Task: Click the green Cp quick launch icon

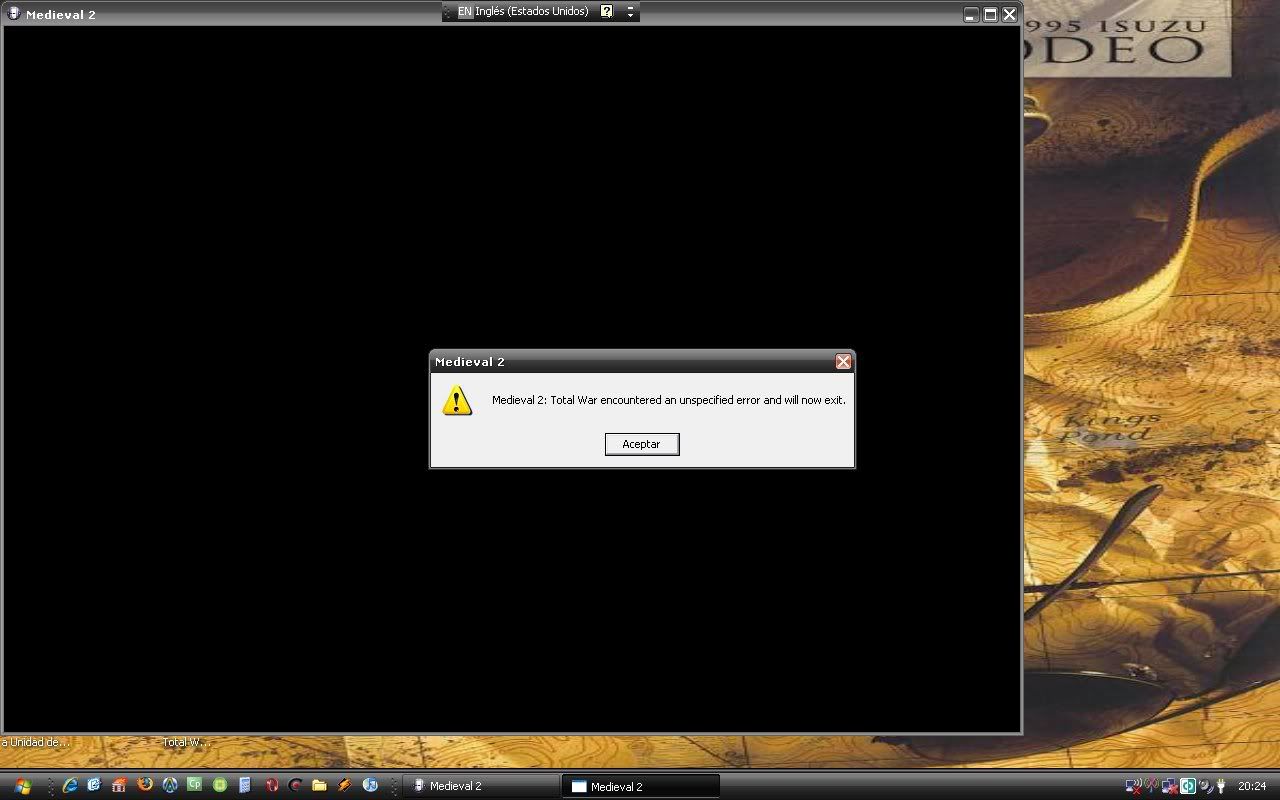Action: coord(195,785)
